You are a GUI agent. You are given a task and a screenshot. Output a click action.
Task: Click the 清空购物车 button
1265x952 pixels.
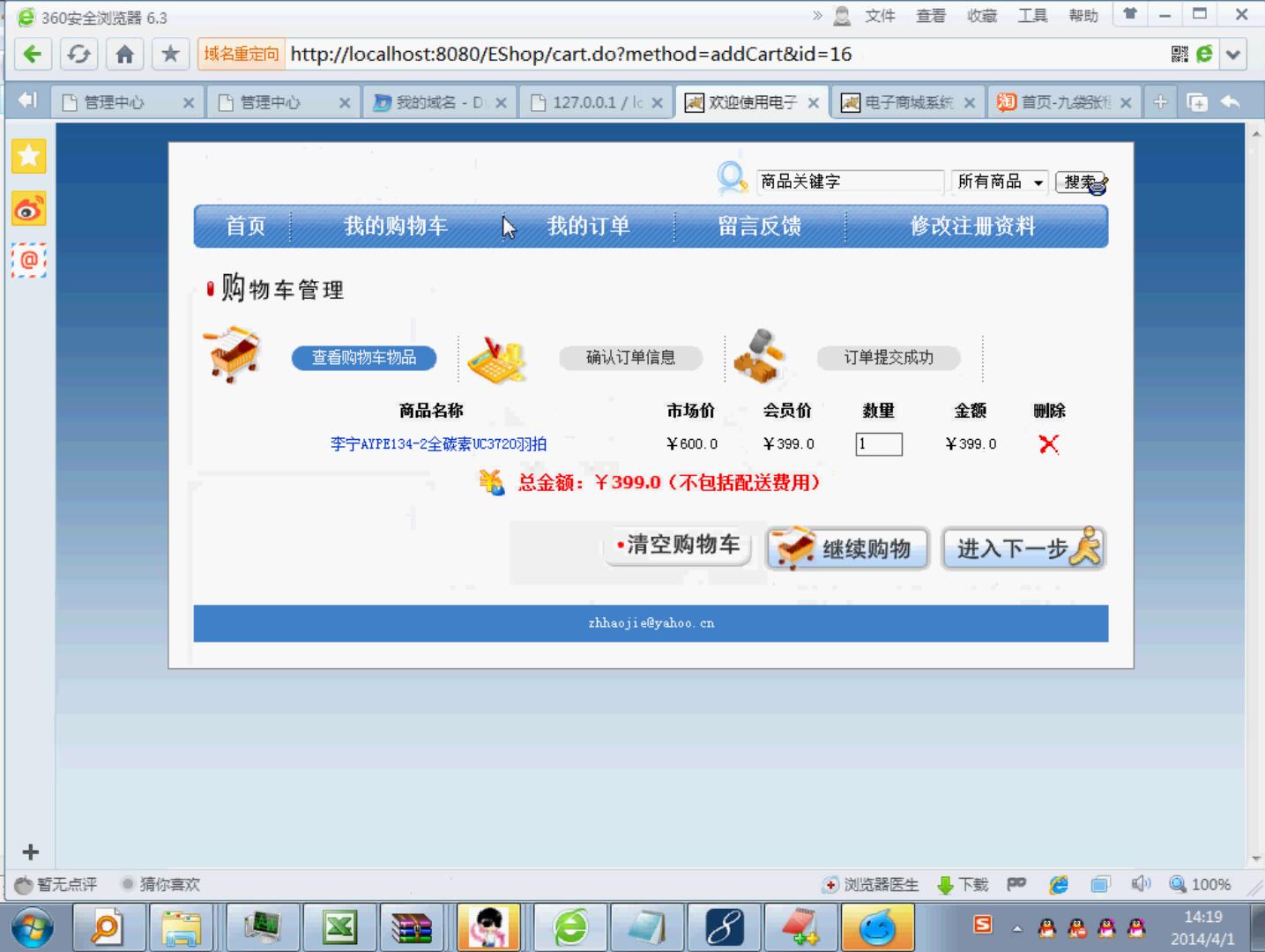click(678, 545)
